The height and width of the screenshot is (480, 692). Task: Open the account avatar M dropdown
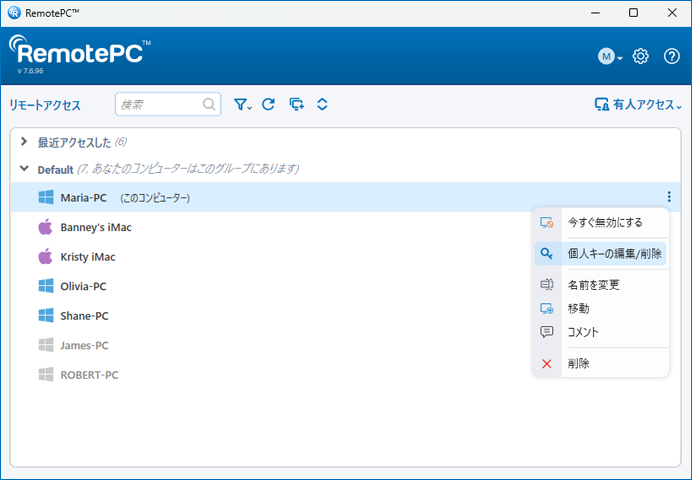tap(609, 56)
